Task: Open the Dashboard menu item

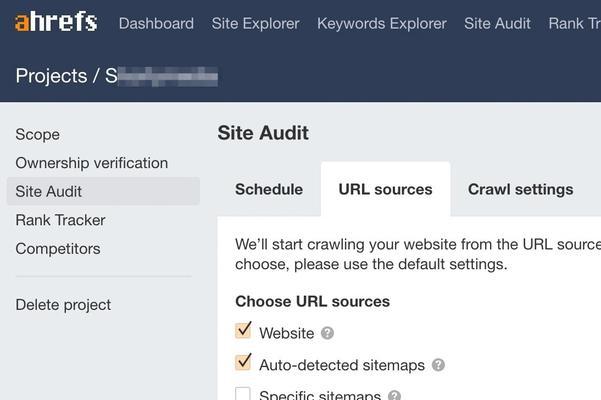Action: [156, 23]
